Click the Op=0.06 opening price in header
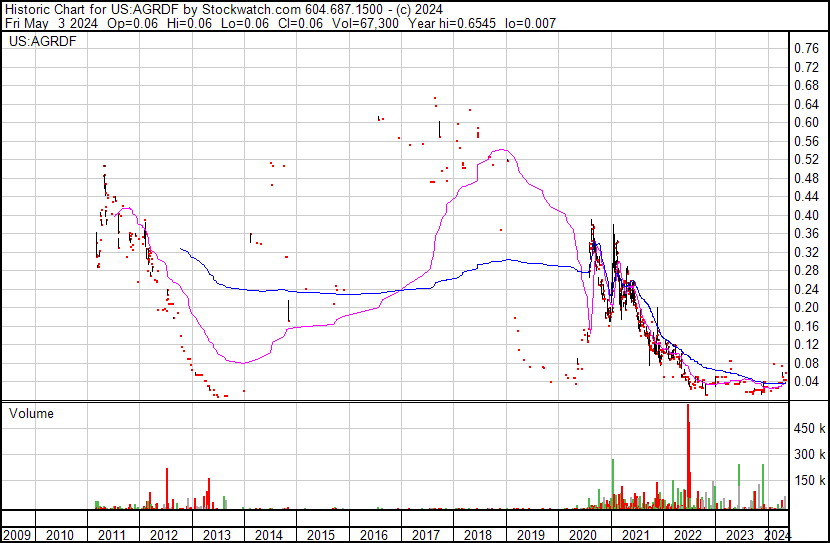830x543 pixels. click(132, 23)
